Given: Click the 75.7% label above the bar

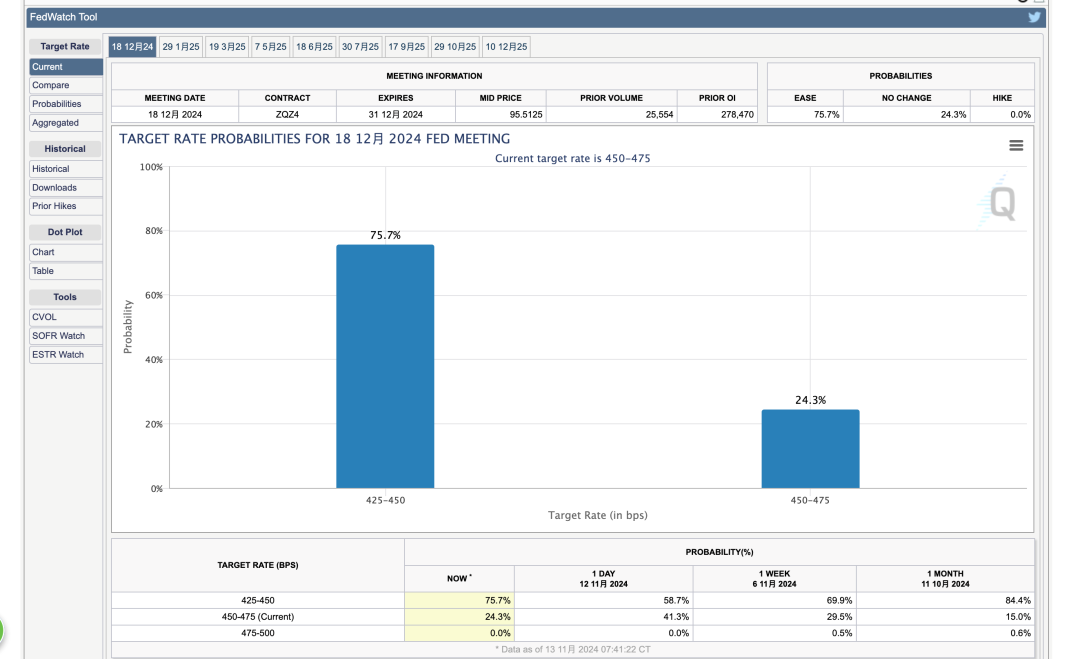Looking at the screenshot, I should (385, 235).
